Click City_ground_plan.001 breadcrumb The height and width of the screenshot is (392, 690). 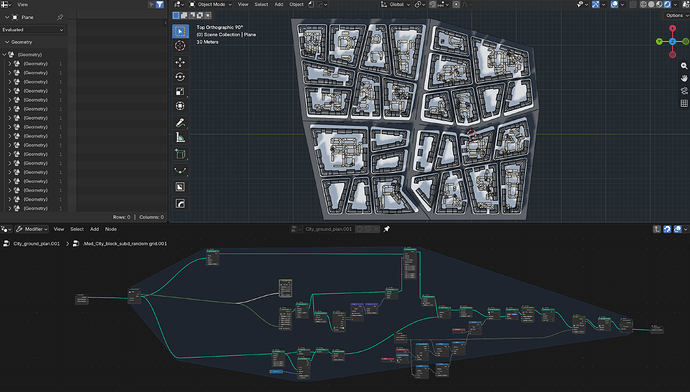click(36, 243)
